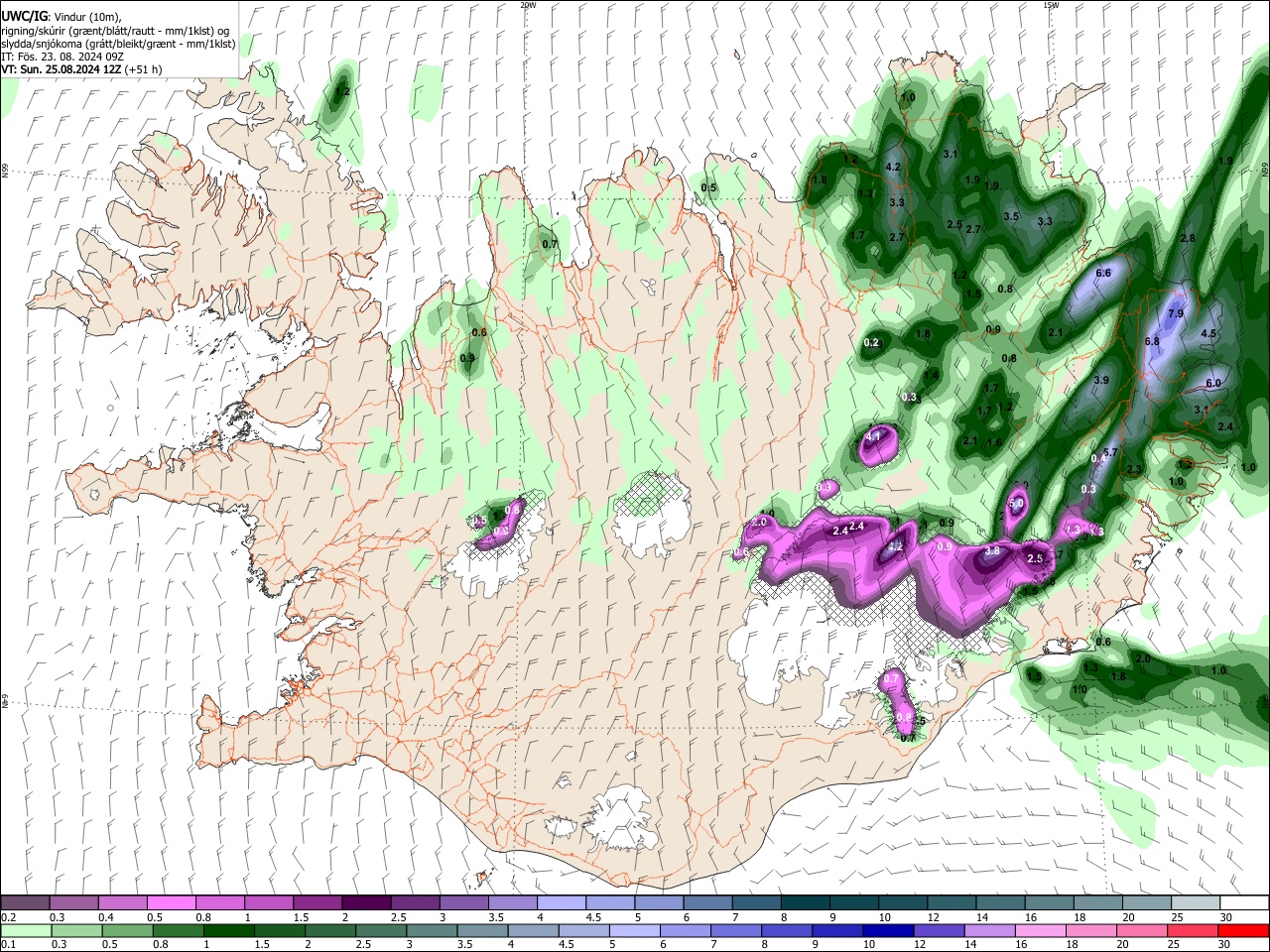Click the white swatch at 30 in the snow legend

1244,902
